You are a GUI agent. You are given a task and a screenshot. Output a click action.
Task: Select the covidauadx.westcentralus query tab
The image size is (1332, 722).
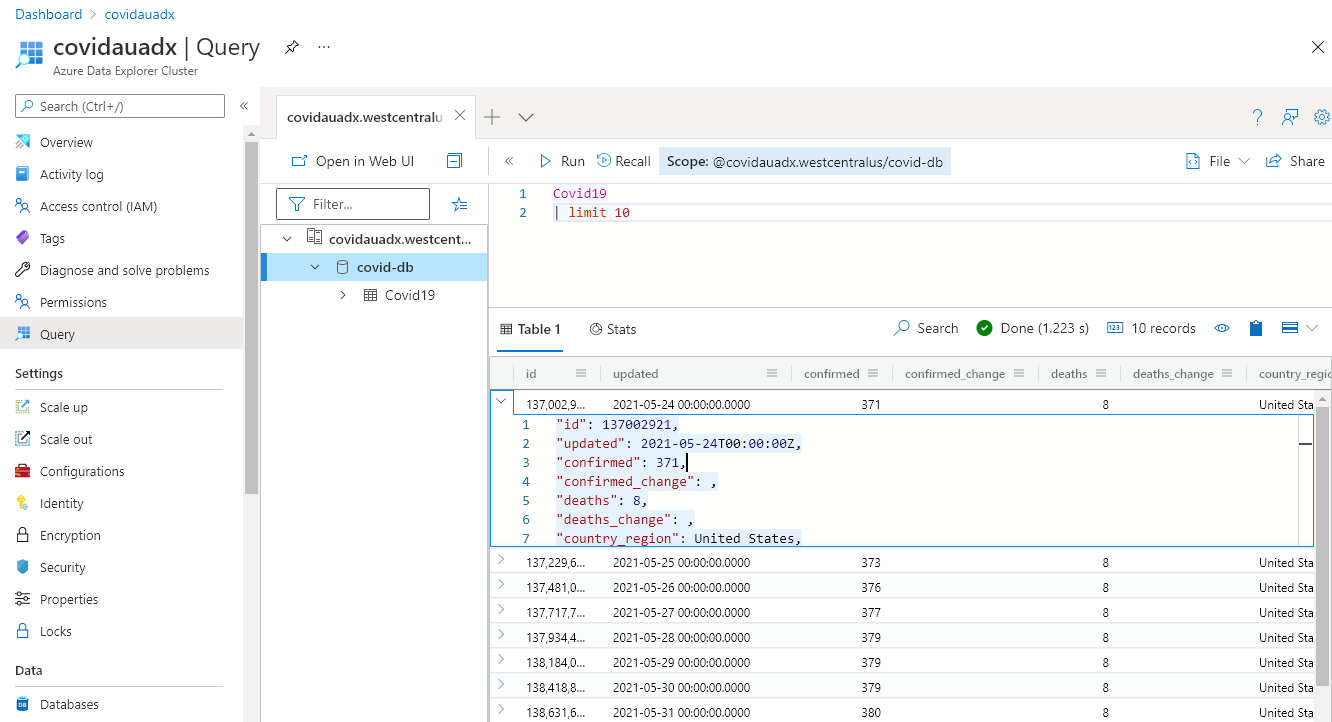(x=364, y=117)
